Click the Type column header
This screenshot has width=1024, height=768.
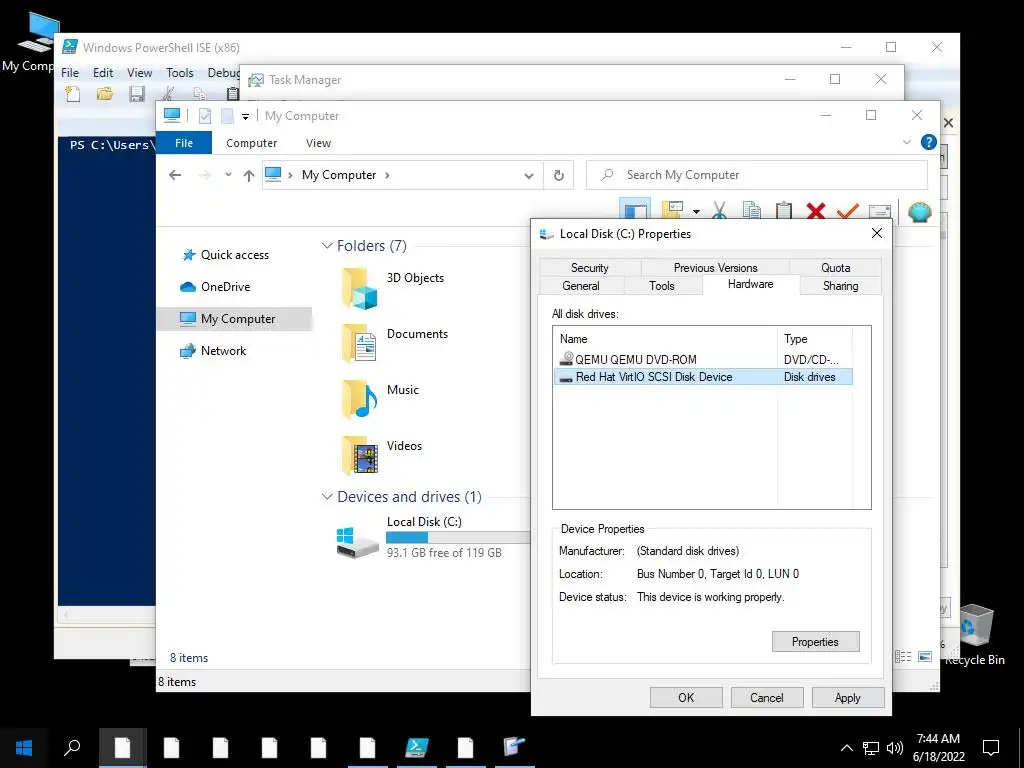coord(814,339)
